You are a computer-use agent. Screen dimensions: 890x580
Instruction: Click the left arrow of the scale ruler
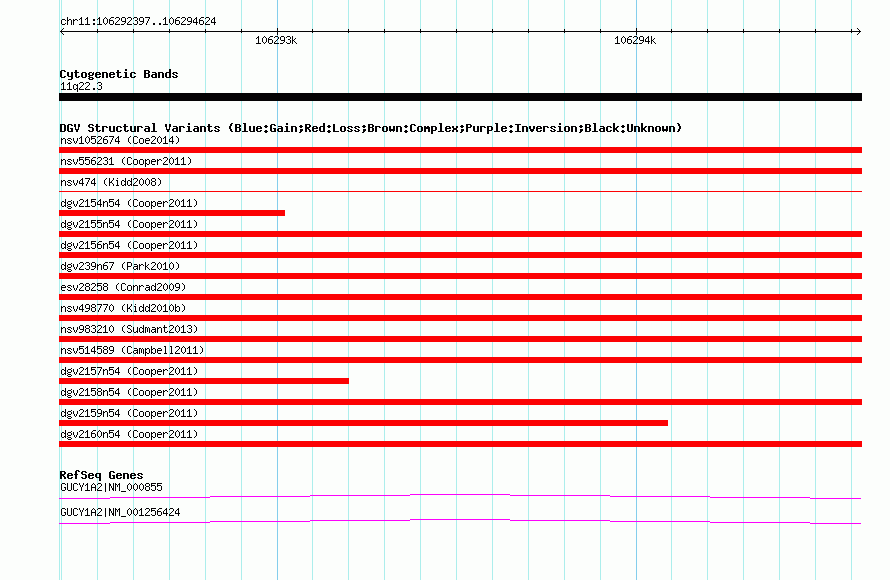(x=62, y=31)
